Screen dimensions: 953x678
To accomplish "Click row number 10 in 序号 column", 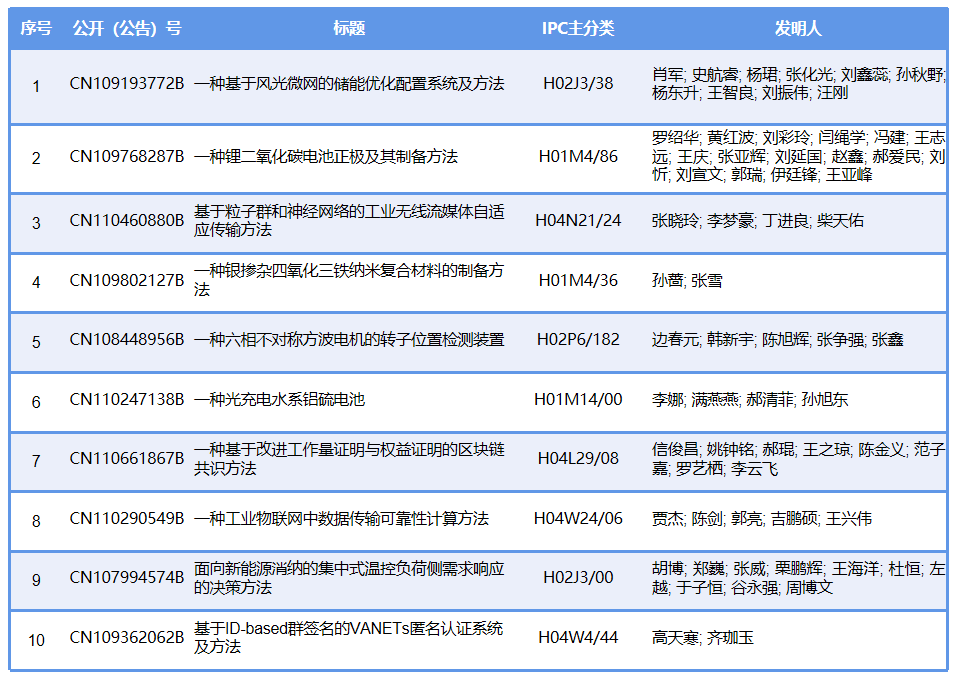I will point(36,640).
